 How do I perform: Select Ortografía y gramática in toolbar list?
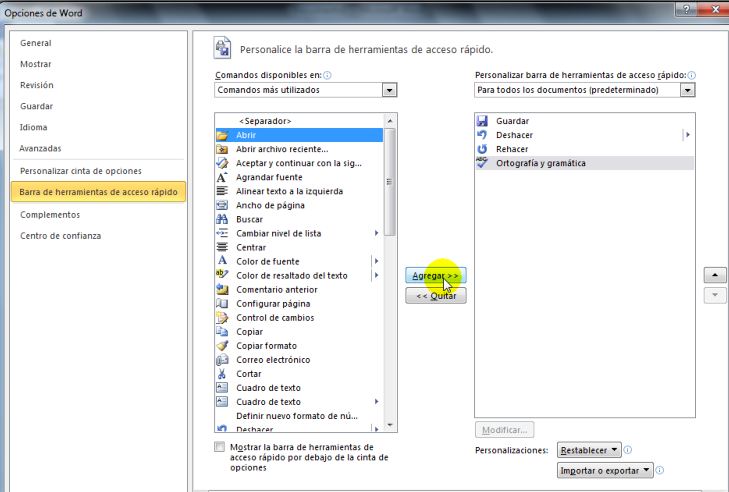(x=584, y=163)
